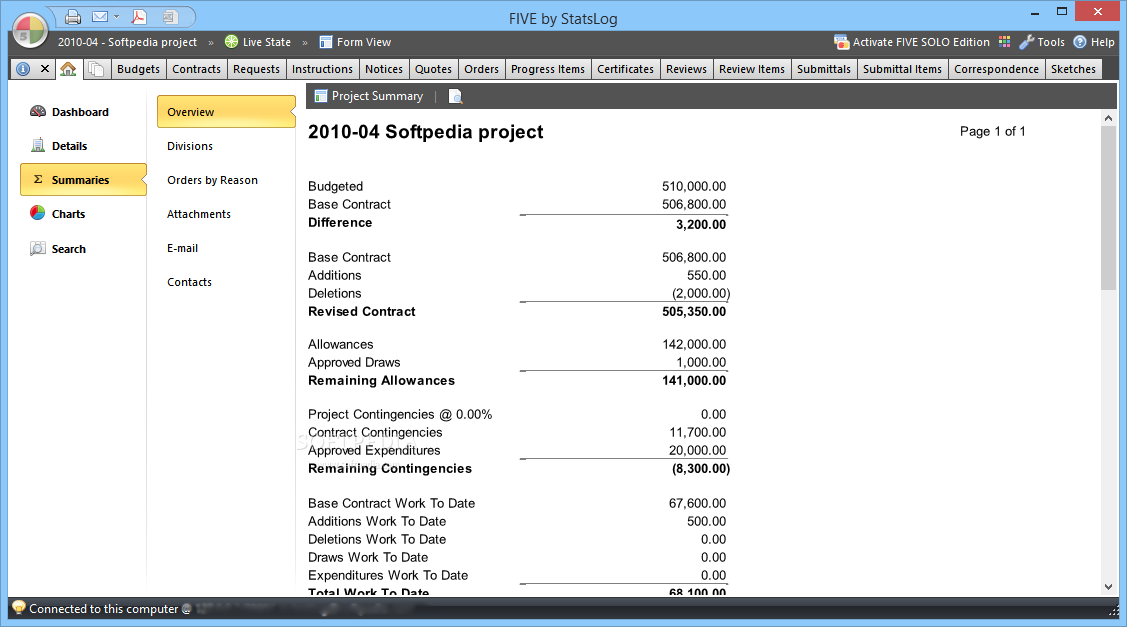Screen dimensions: 1127x627
Task: Click the print preview page icon
Action: 455,96
